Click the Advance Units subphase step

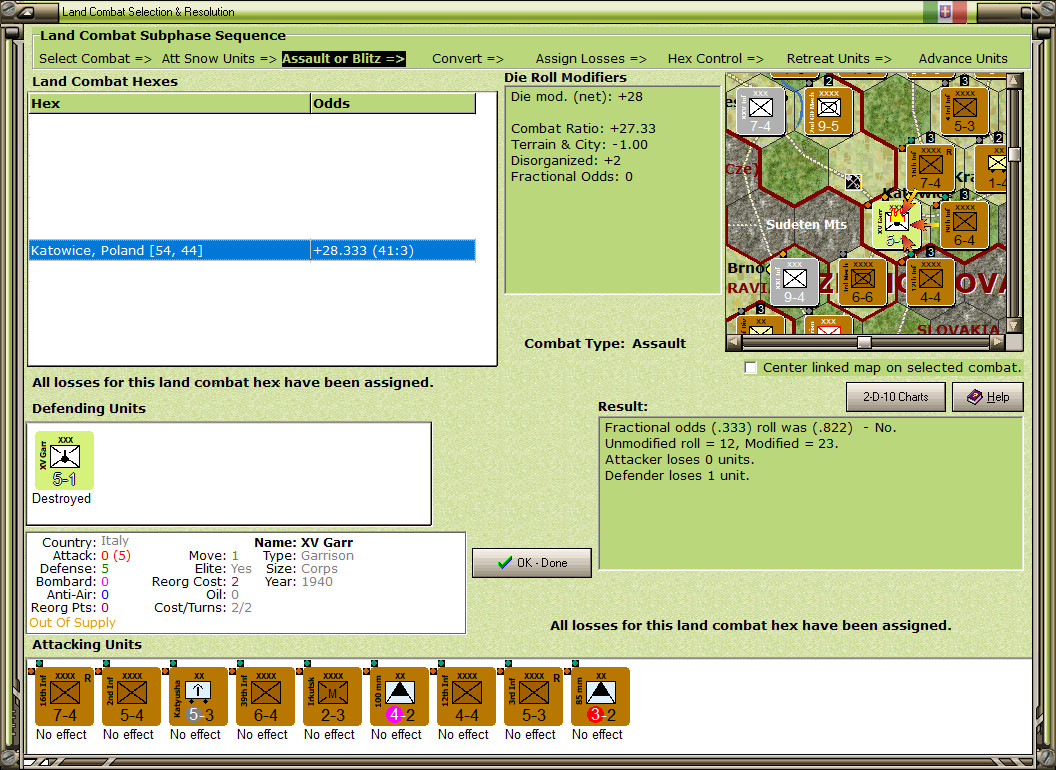pos(963,59)
